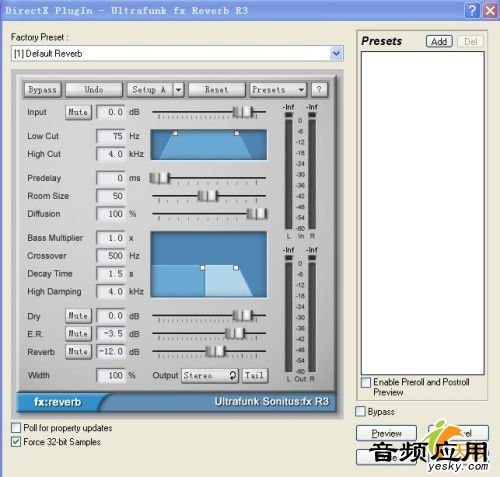The width and height of the screenshot is (500, 477).
Task: Click the Room Size value field
Action: pos(111,196)
